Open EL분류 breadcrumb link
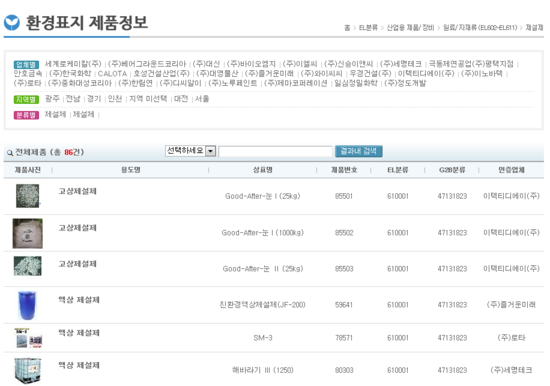 click(368, 27)
